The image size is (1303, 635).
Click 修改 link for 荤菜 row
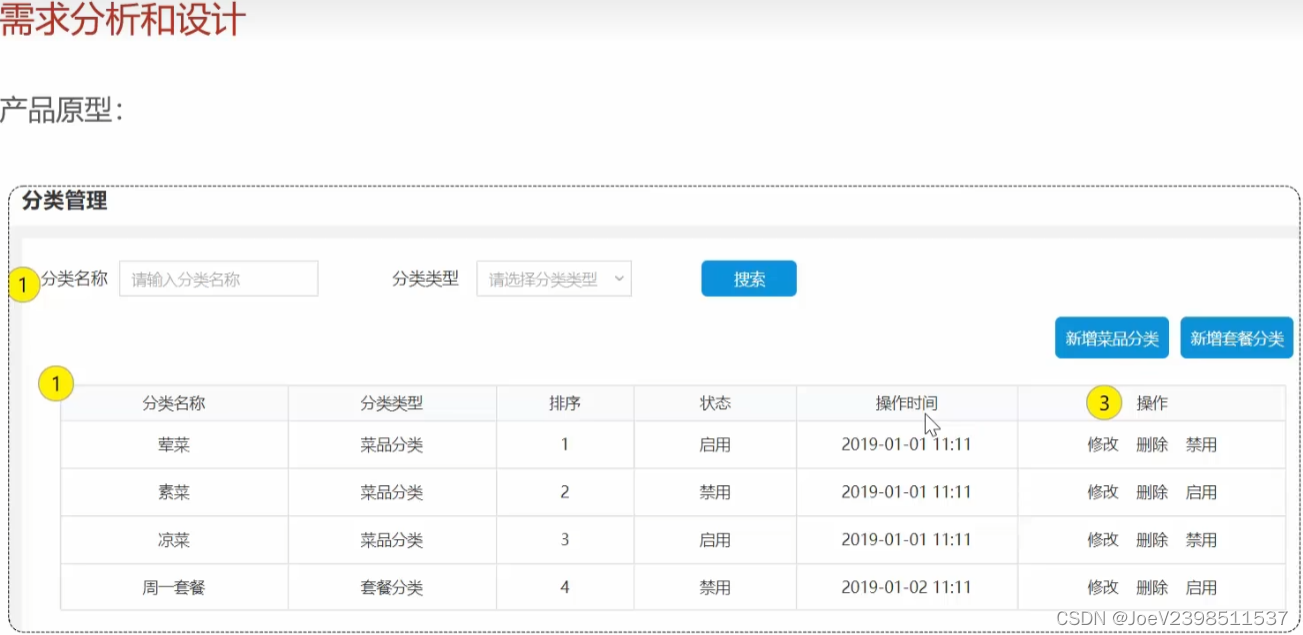pos(1103,444)
